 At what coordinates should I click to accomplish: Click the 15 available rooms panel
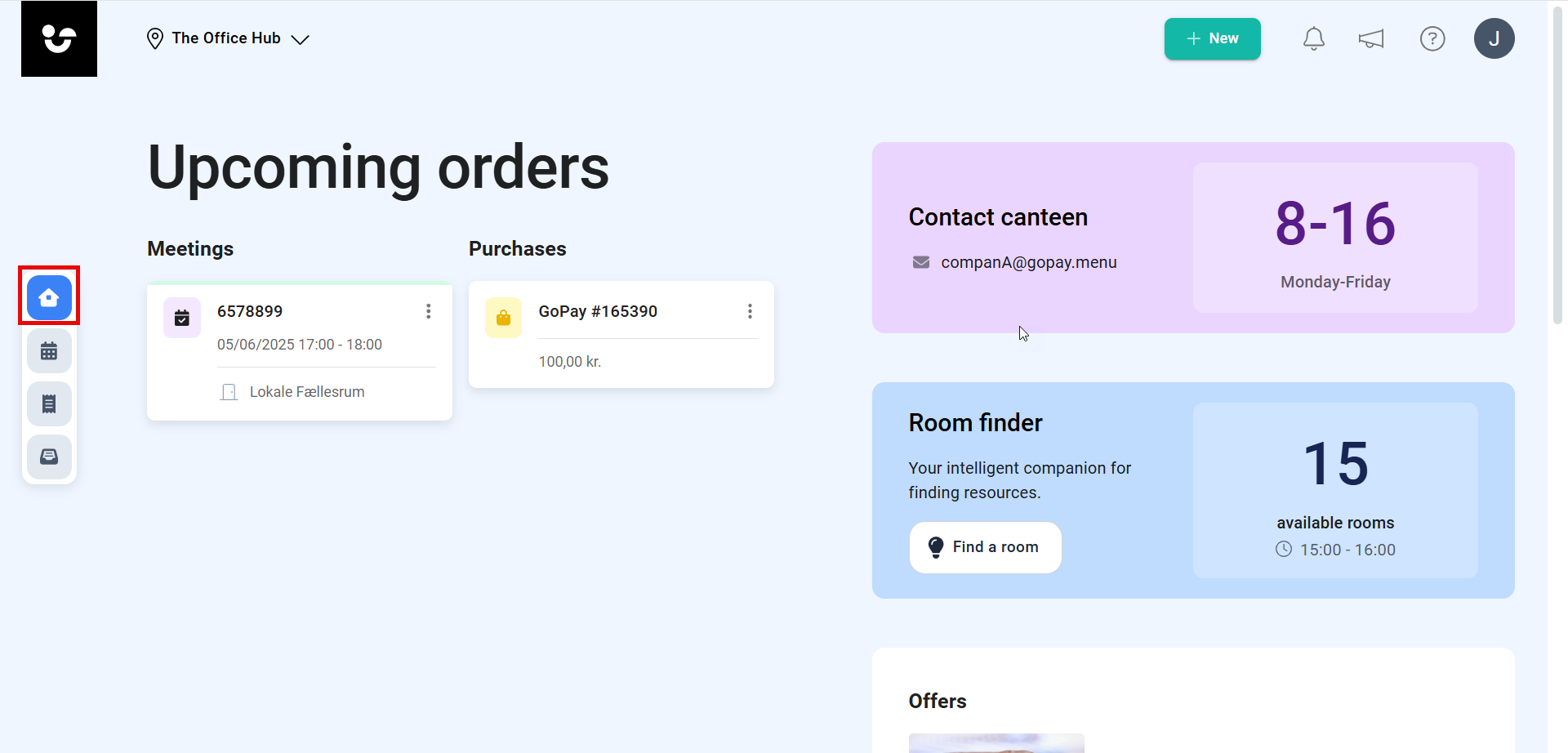(x=1335, y=490)
